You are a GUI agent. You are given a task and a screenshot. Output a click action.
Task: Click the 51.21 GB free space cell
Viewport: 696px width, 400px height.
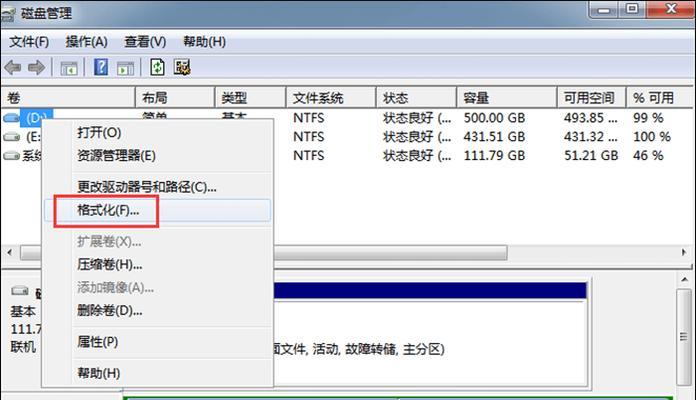click(x=591, y=156)
